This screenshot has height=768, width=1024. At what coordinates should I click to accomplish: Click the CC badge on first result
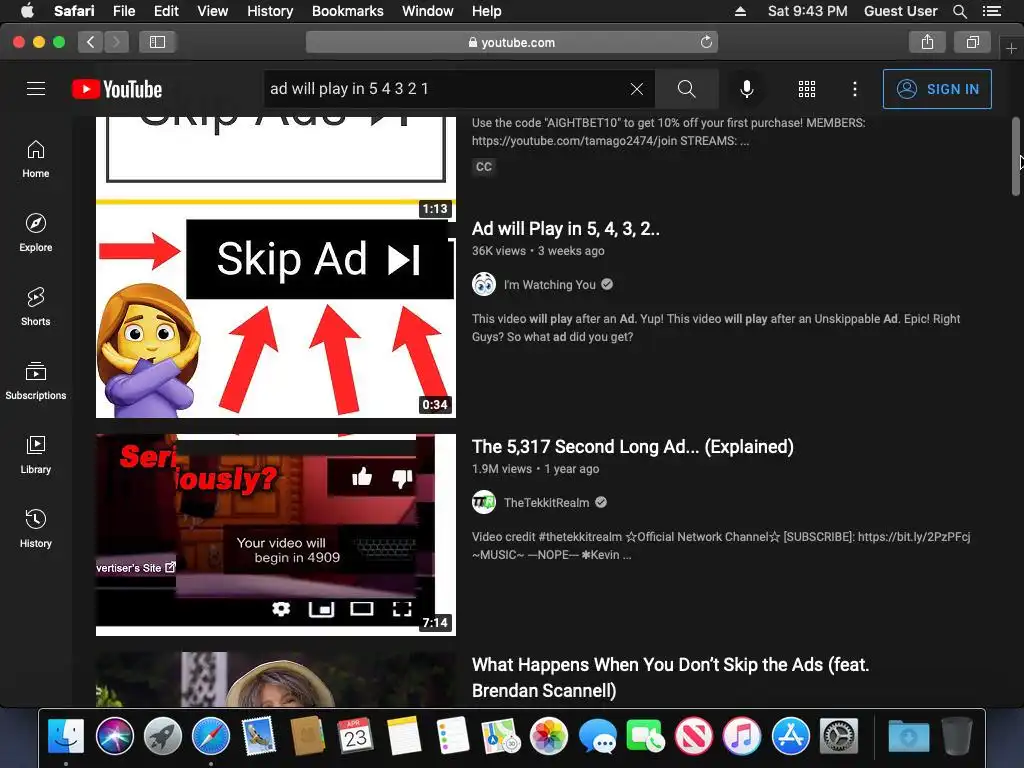484,167
